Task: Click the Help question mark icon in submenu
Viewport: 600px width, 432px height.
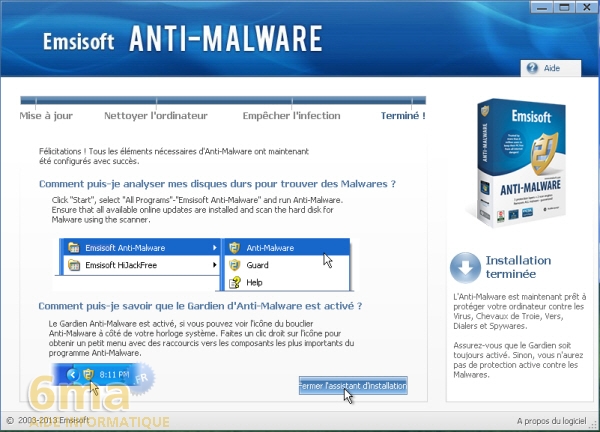Action: 235,282
